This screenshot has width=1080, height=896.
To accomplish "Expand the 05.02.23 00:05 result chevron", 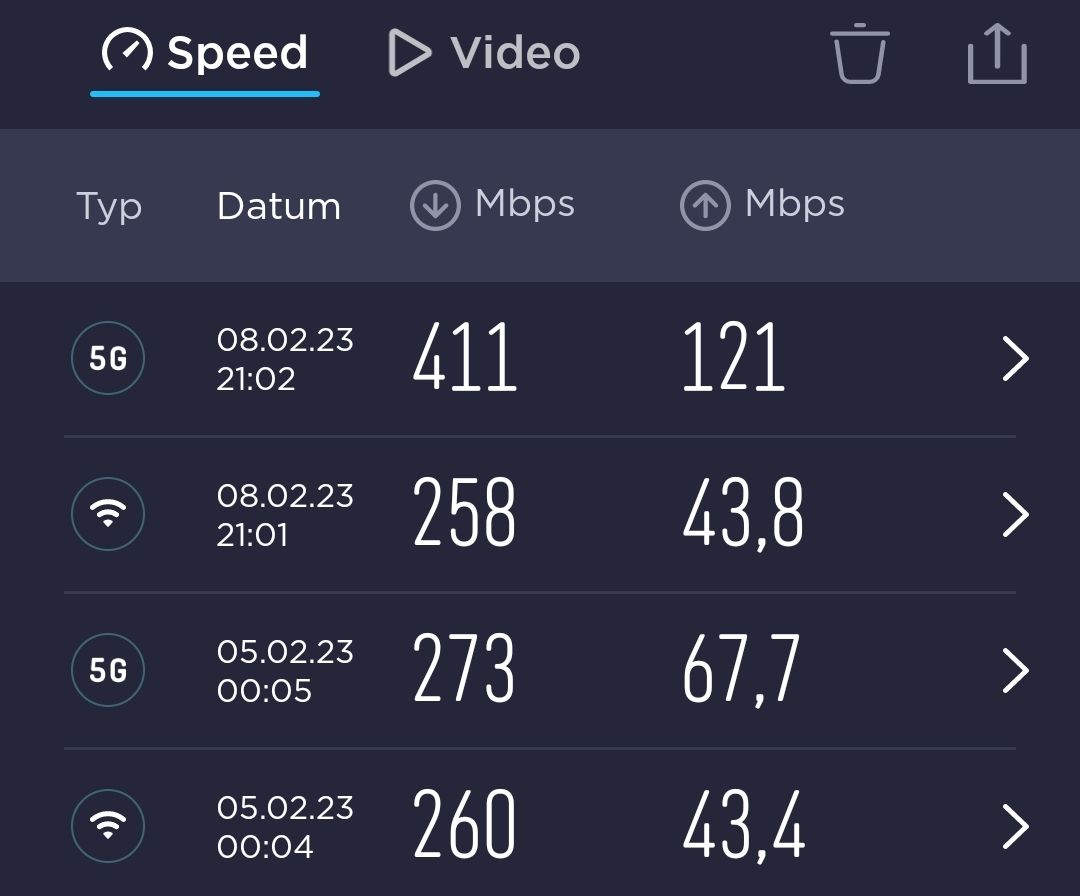I will (x=1015, y=671).
